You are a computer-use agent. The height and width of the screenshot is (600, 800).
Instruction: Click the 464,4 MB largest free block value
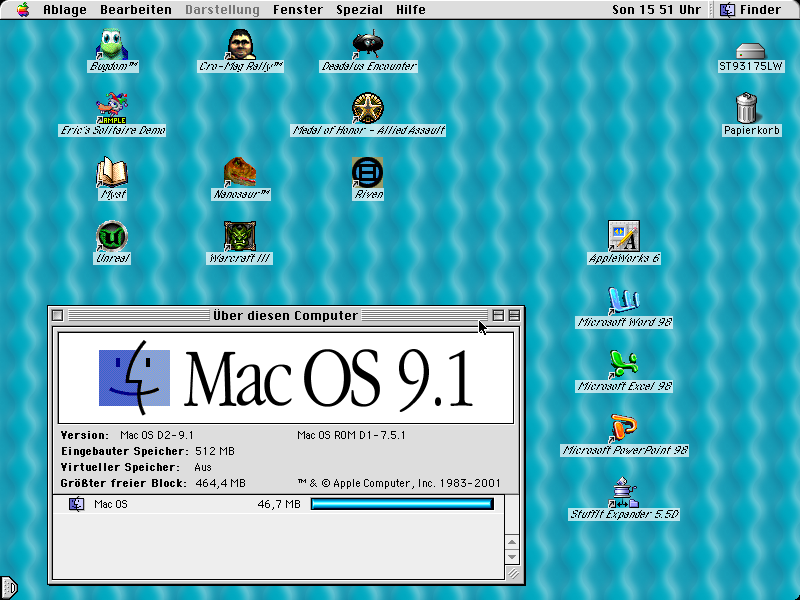click(220, 483)
